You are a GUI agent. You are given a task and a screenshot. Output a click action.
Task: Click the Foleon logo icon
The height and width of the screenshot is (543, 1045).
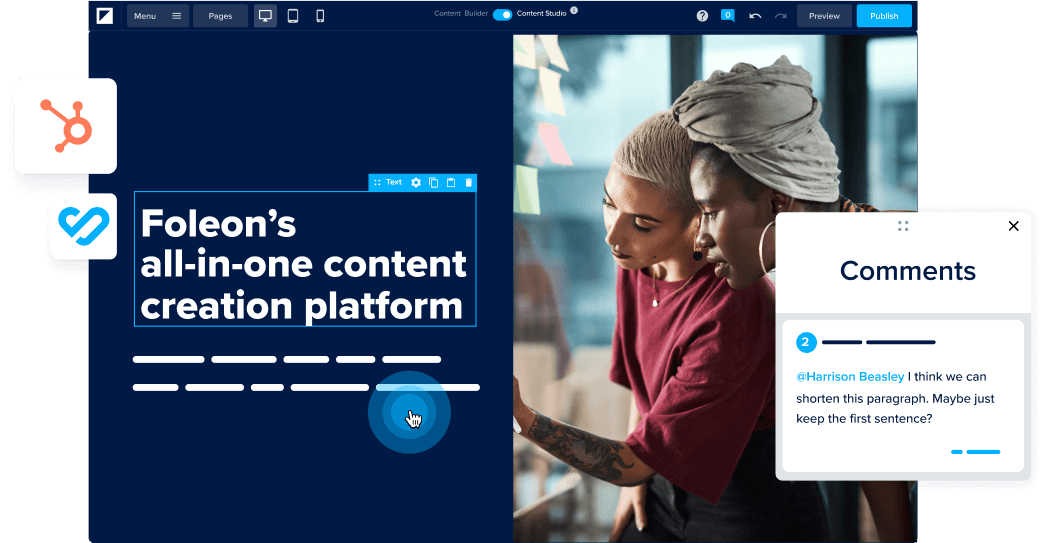click(x=104, y=16)
